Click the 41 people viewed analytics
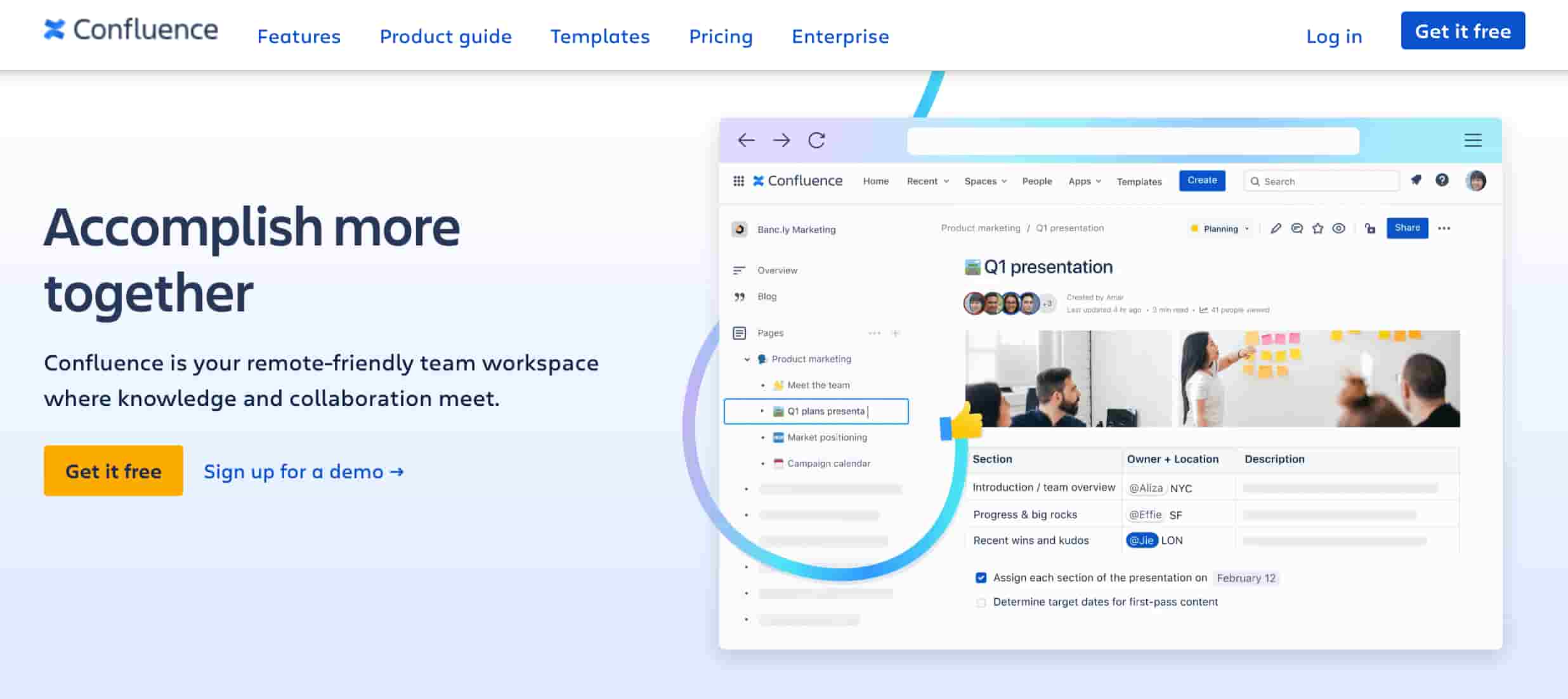 (1234, 310)
